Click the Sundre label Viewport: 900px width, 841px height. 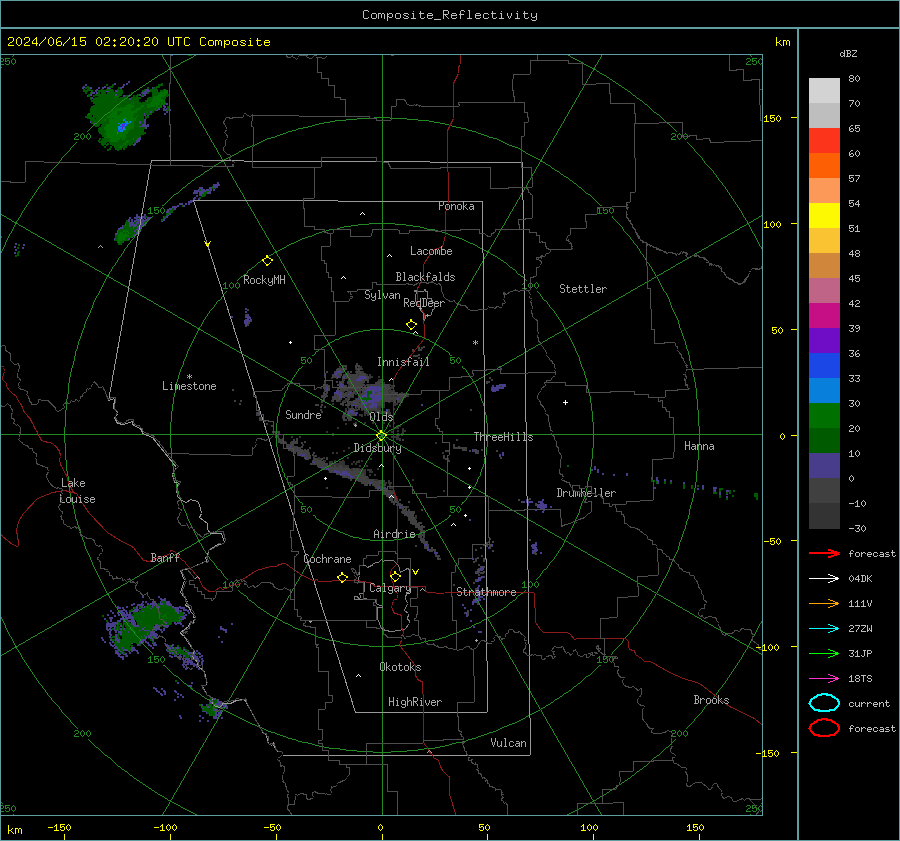pyautogui.click(x=303, y=415)
